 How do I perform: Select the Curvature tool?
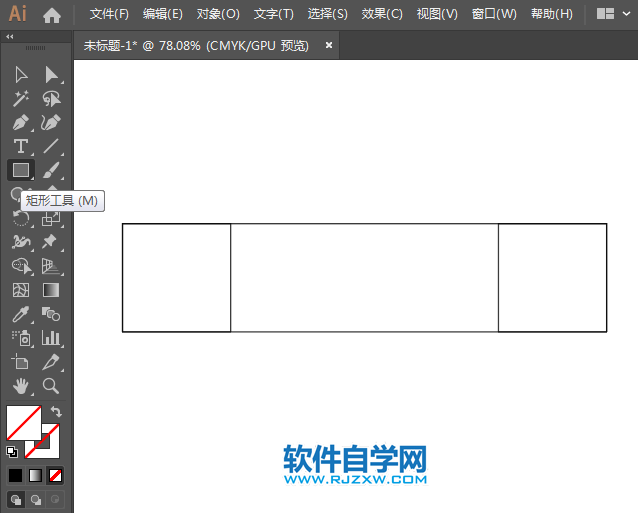(x=51, y=122)
